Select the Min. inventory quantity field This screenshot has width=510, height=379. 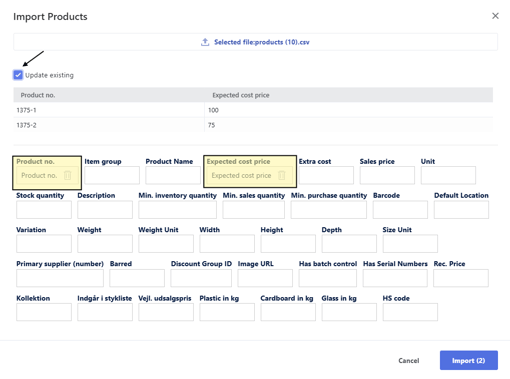click(177, 210)
